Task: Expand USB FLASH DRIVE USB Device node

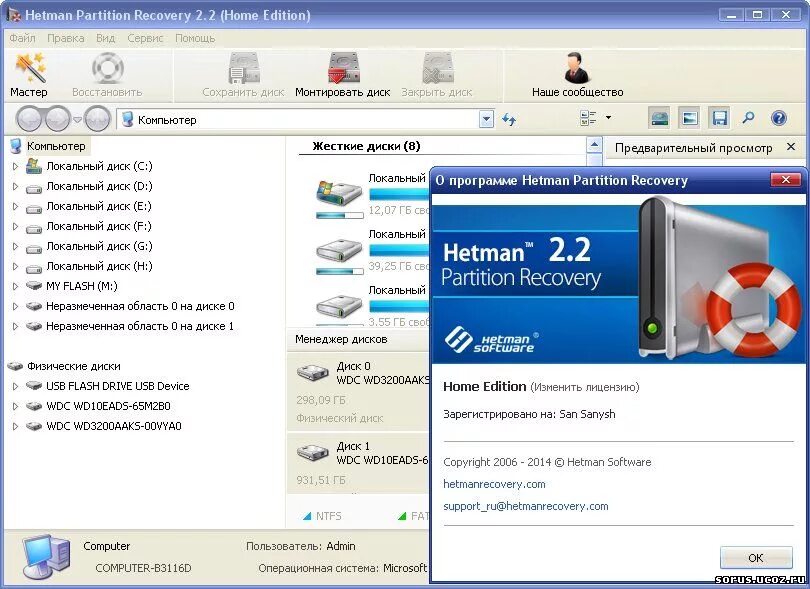Action: (x=15, y=386)
